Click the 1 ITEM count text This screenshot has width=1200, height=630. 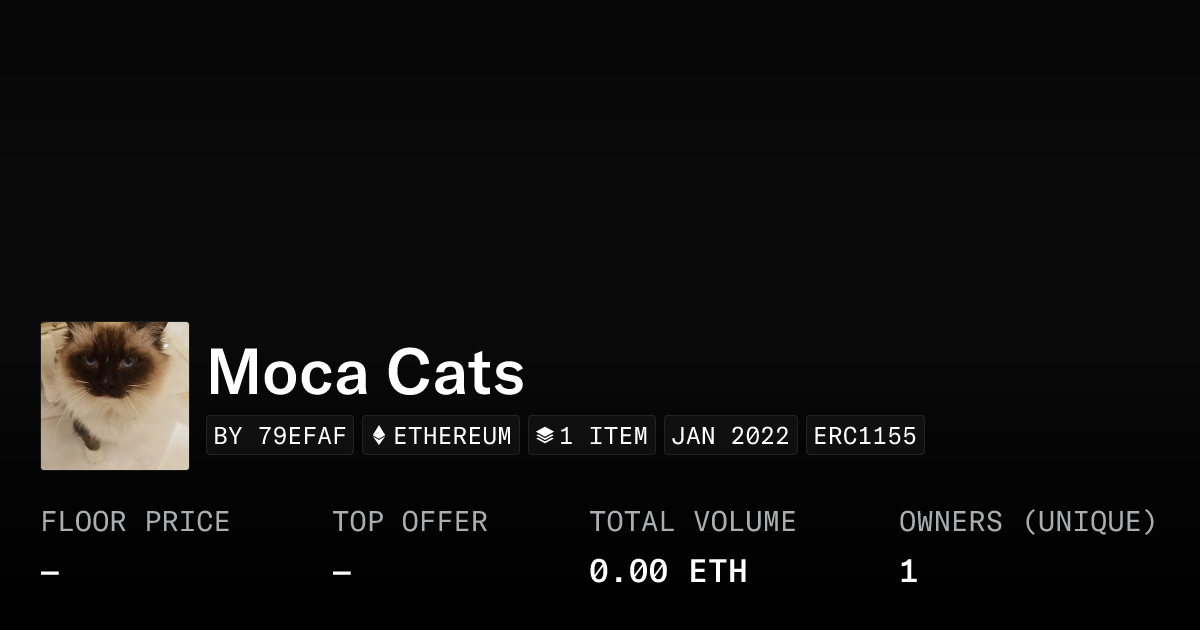pyautogui.click(x=603, y=436)
